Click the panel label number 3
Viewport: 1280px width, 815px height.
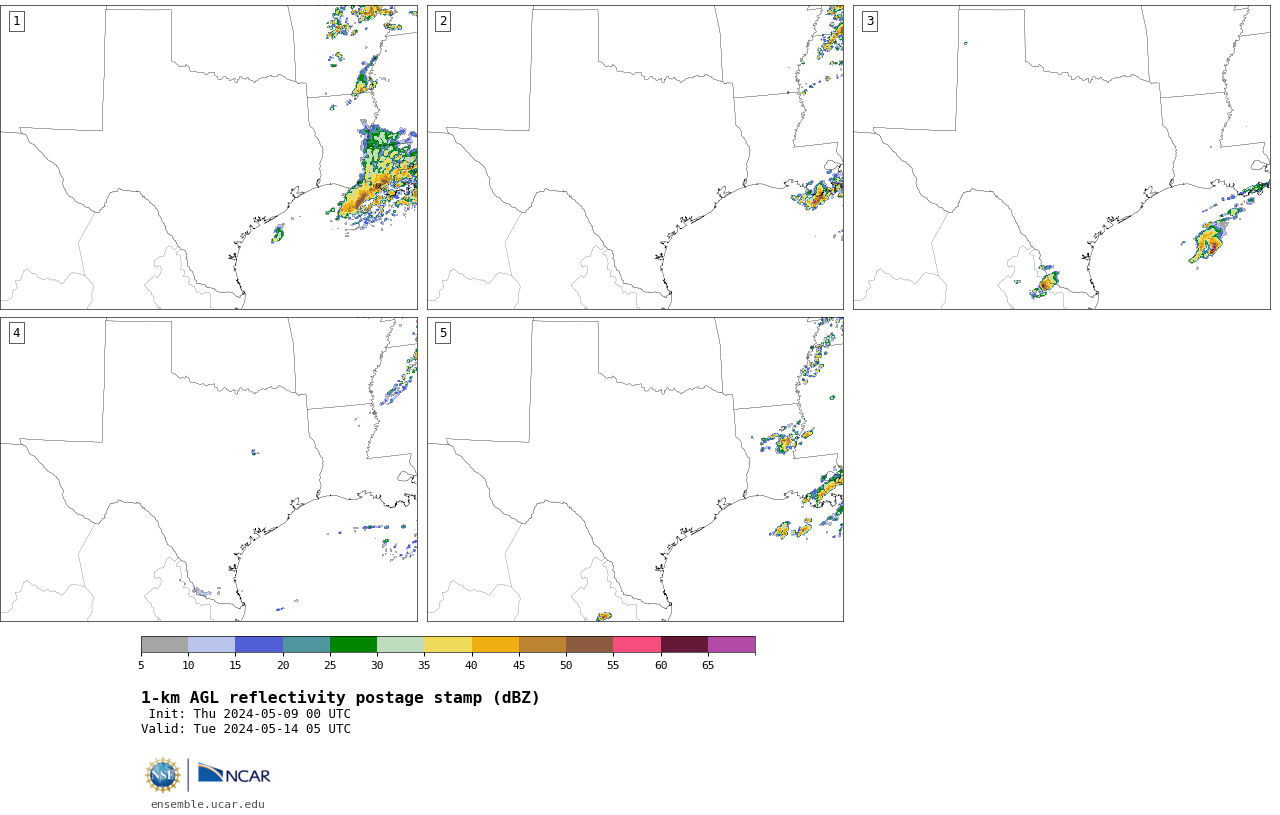870,21
